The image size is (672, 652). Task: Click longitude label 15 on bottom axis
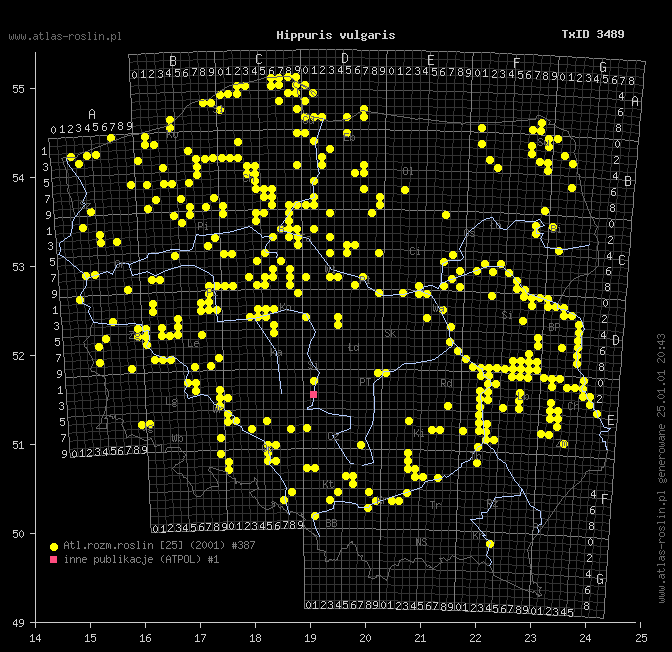point(90,638)
